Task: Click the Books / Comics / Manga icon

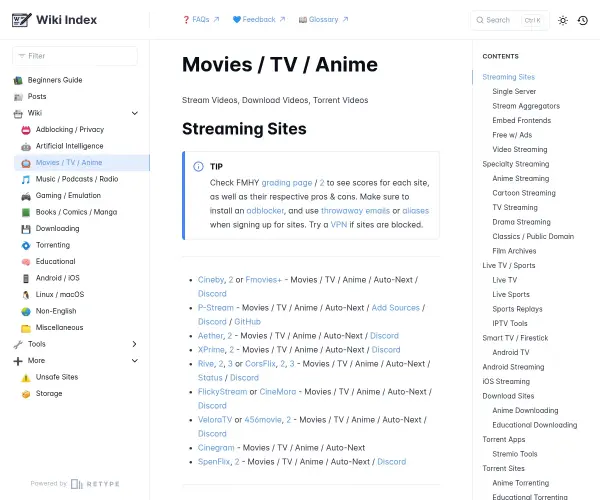Action: [x=26, y=212]
